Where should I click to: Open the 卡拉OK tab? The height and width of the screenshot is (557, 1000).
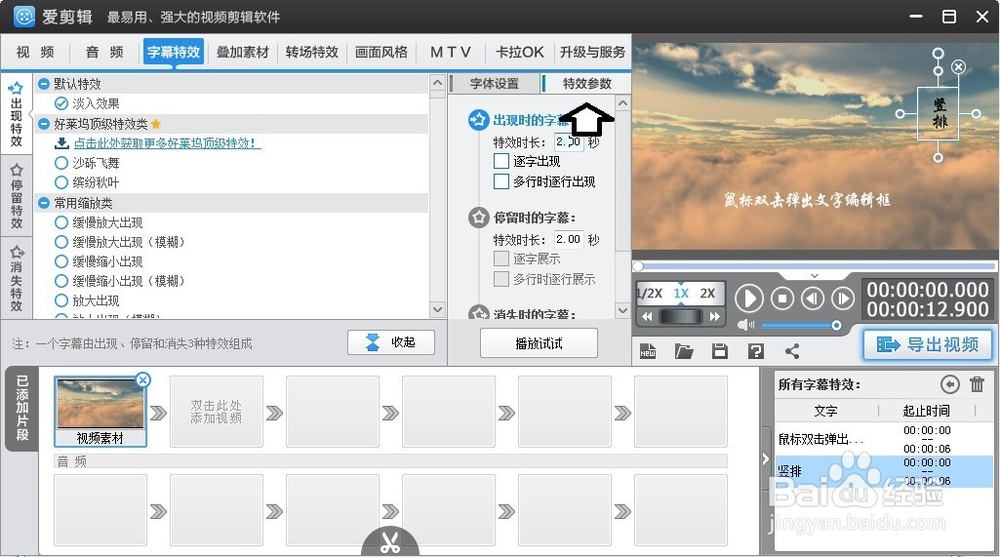520,52
